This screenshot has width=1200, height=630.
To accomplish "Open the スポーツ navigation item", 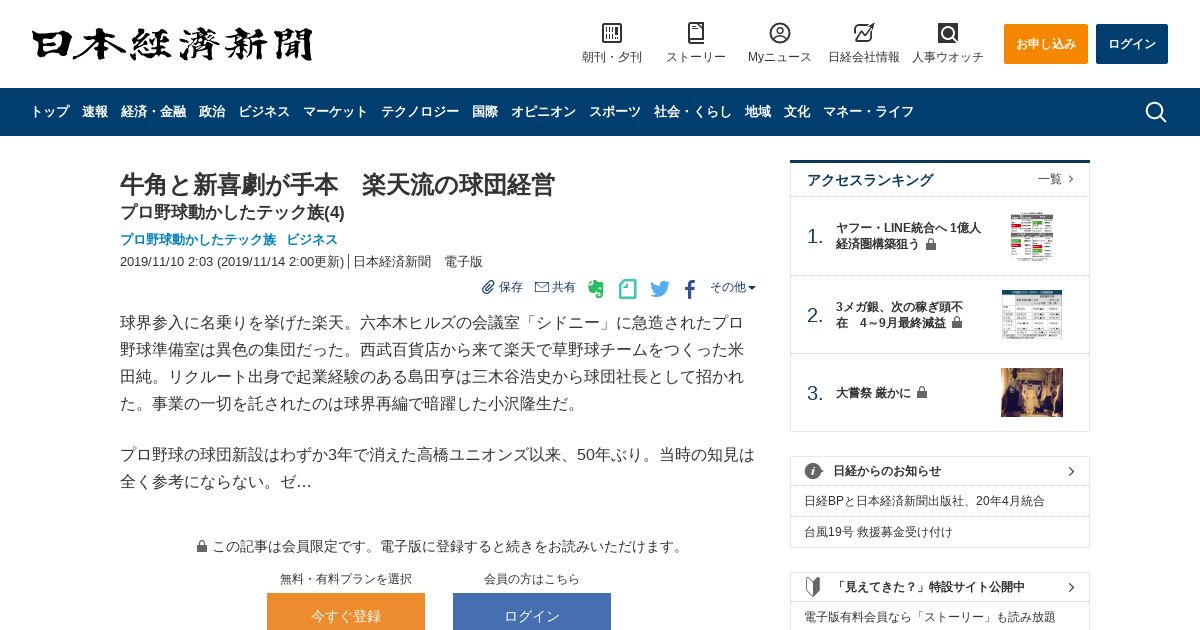I will [x=615, y=112].
